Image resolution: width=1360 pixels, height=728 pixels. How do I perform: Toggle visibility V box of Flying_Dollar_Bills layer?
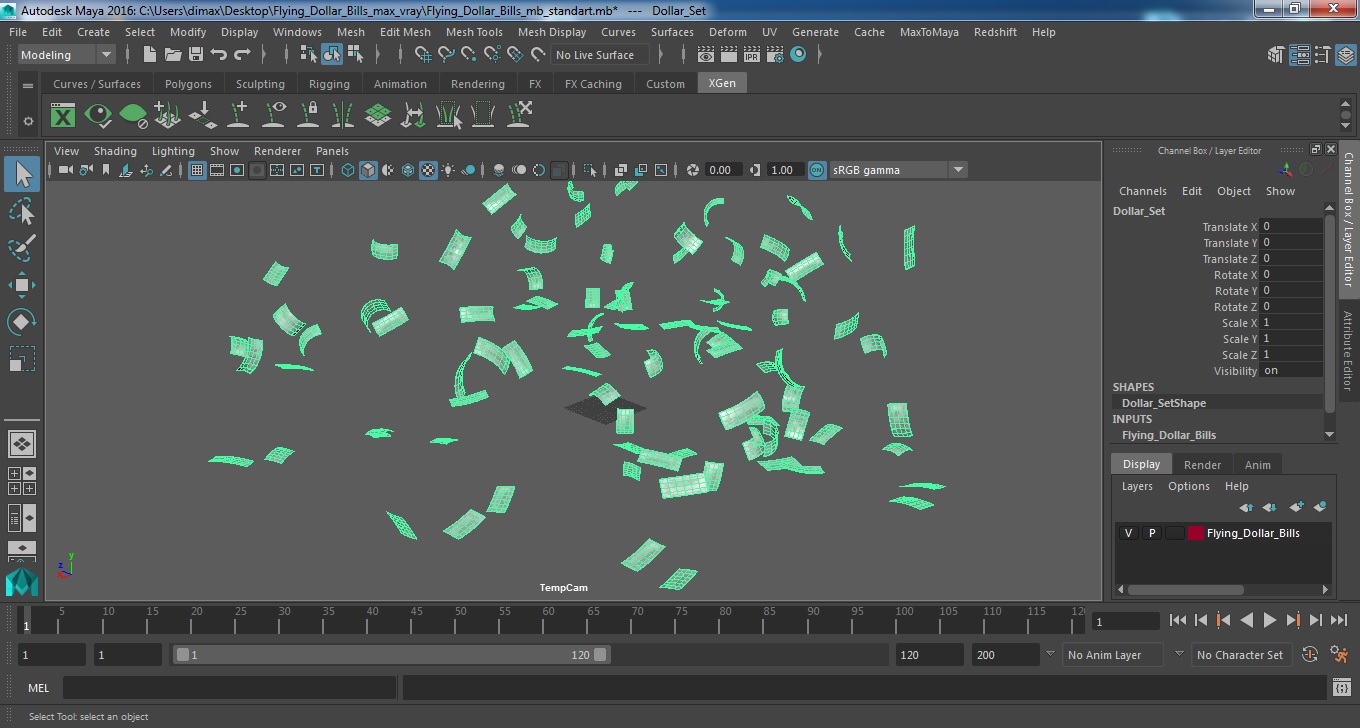click(x=1129, y=533)
